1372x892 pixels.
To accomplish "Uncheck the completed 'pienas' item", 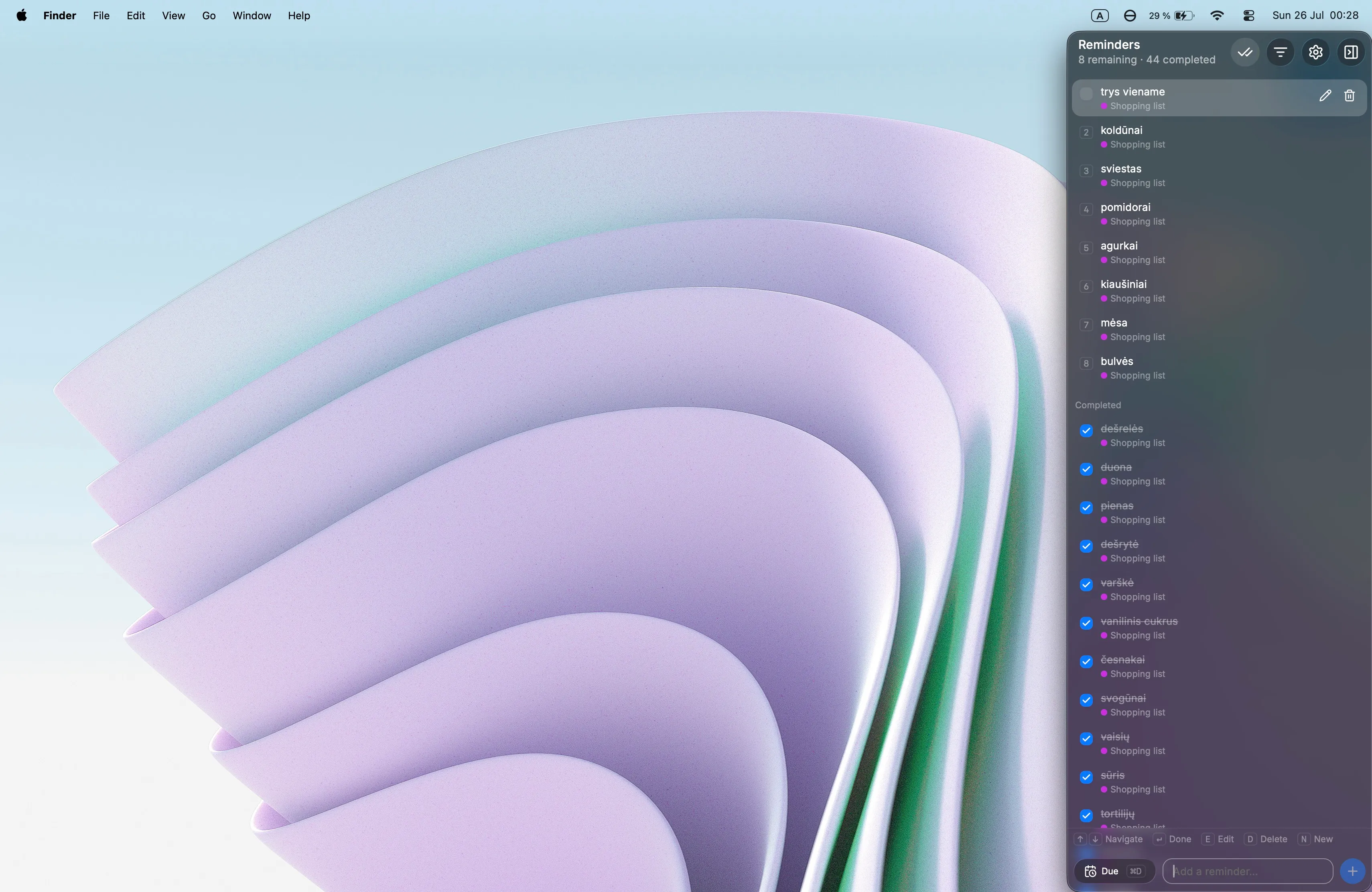I will coord(1086,508).
